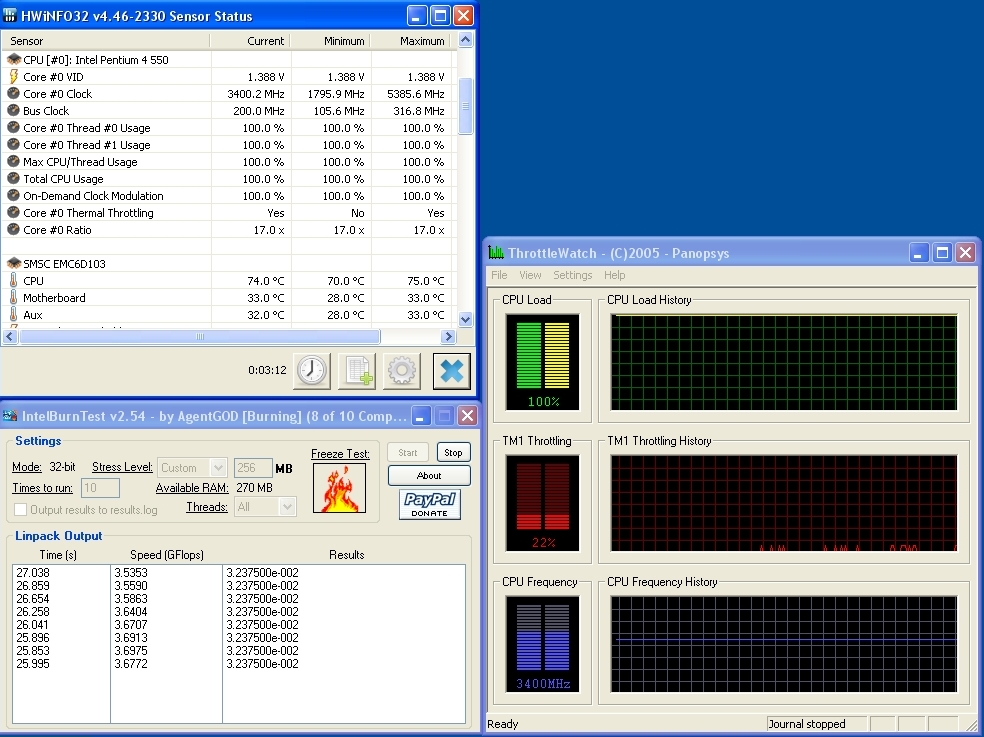Image resolution: width=984 pixels, height=737 pixels.
Task: Click the On-Demand Clock Modulation gauge icon
Action: coord(14,195)
